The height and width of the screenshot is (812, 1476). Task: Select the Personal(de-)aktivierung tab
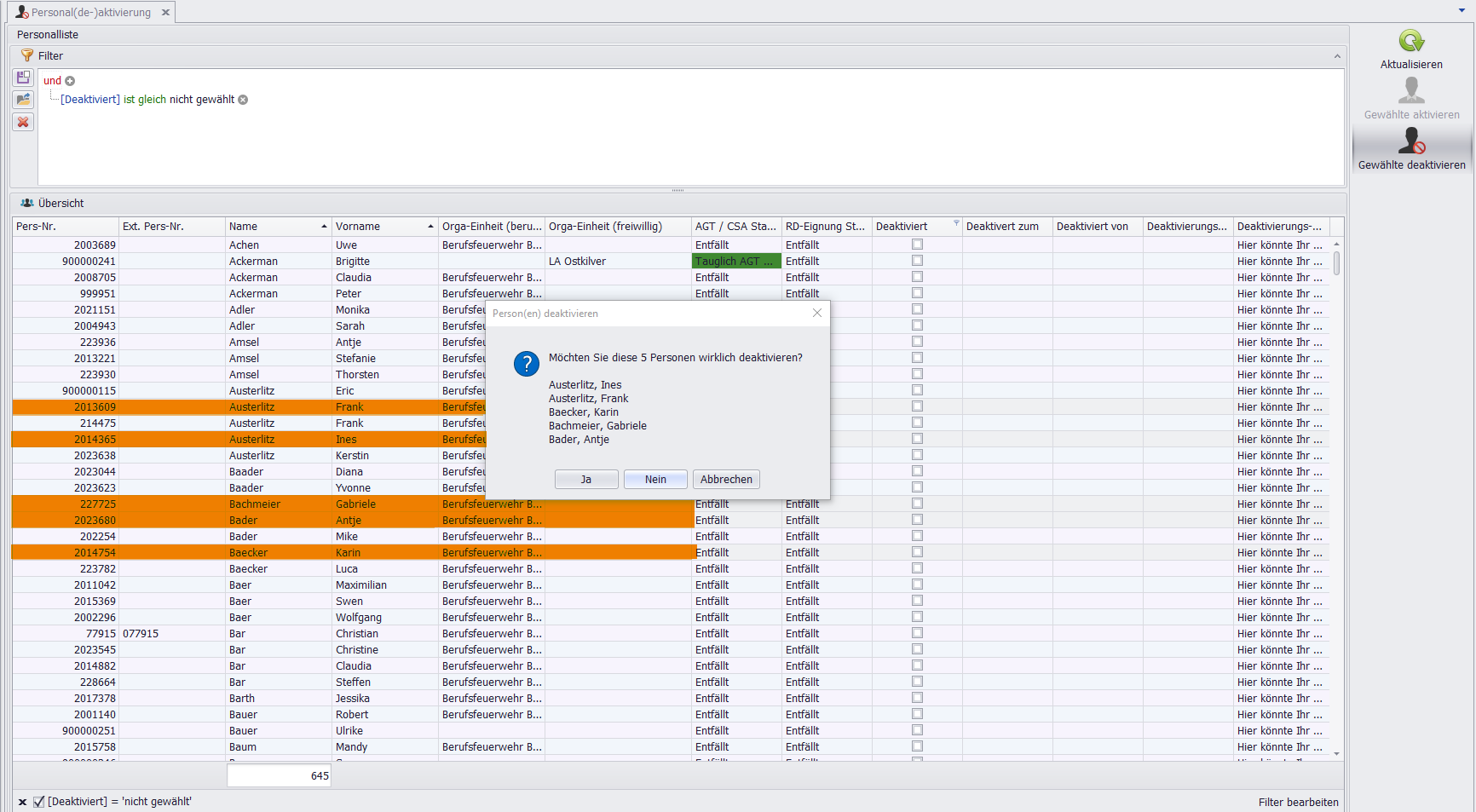[x=90, y=12]
